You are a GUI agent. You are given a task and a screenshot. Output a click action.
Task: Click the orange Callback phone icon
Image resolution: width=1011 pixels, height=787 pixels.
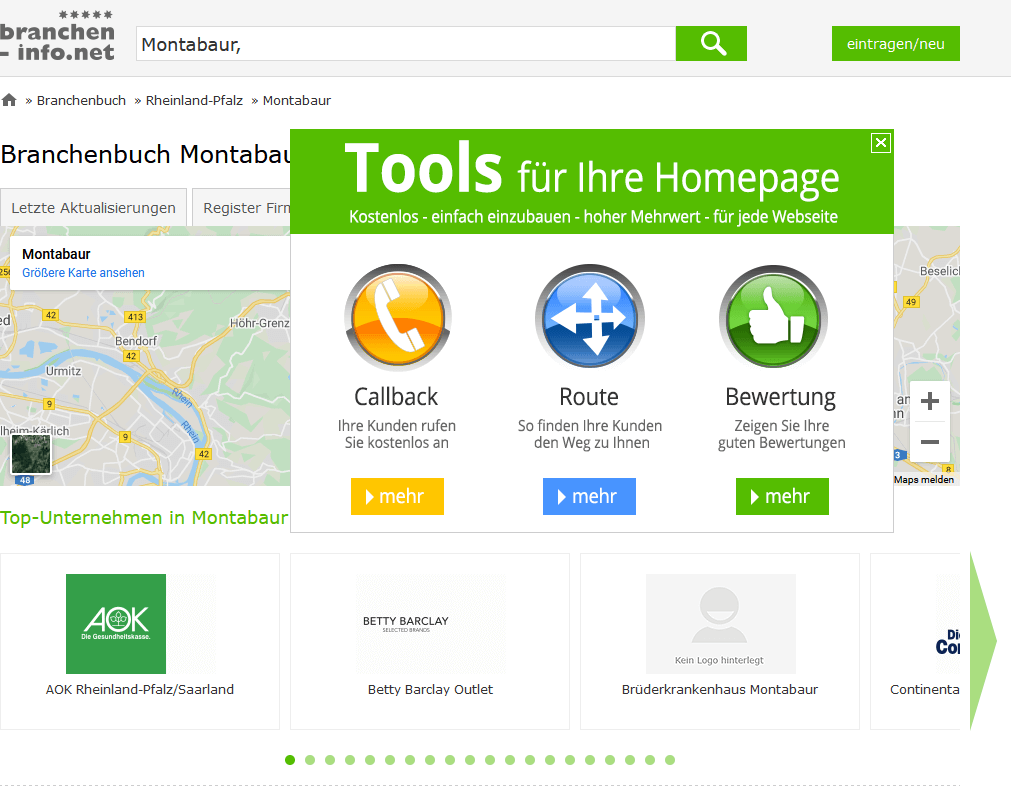tap(397, 318)
